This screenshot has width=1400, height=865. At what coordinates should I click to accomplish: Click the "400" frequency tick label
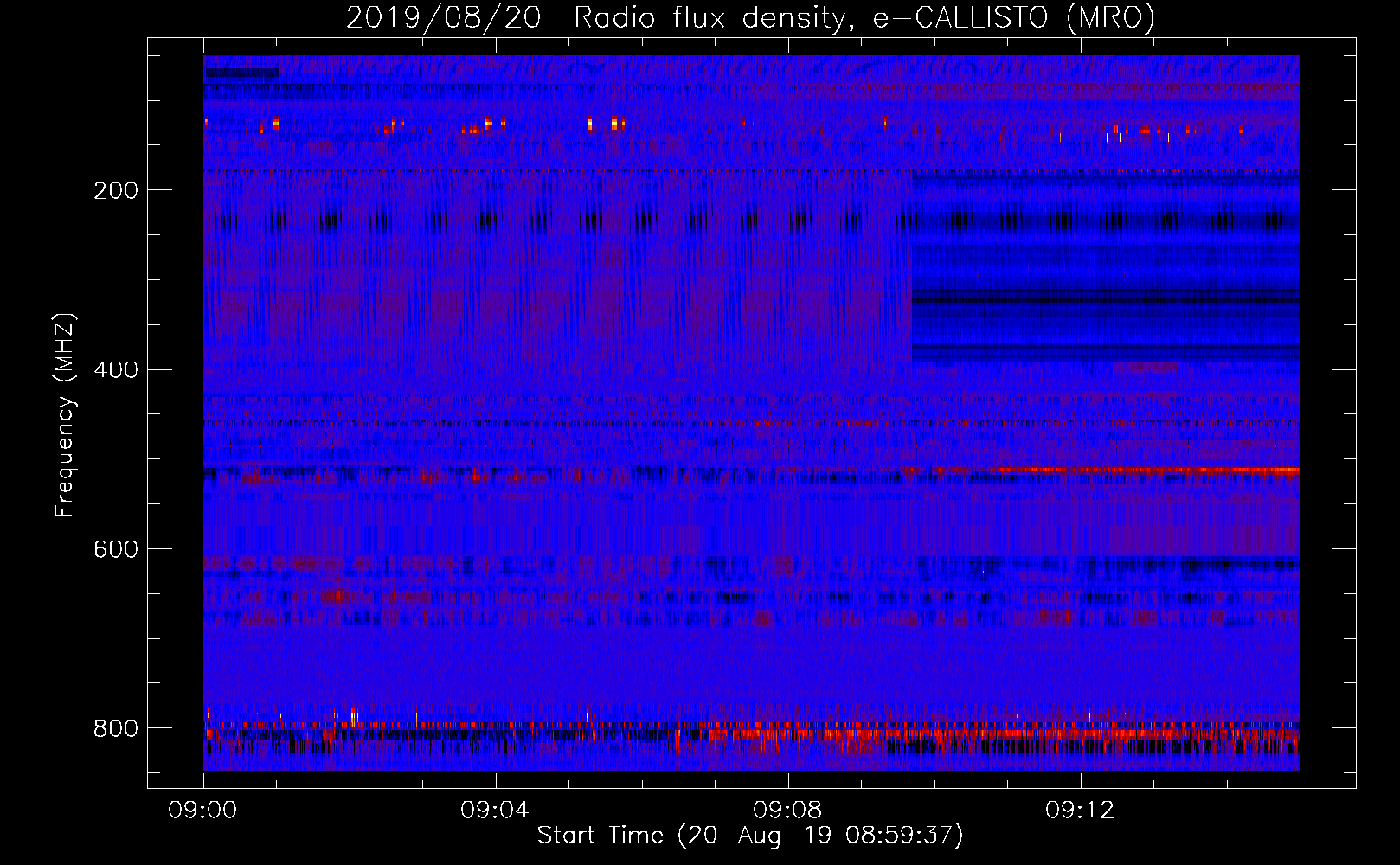[116, 370]
